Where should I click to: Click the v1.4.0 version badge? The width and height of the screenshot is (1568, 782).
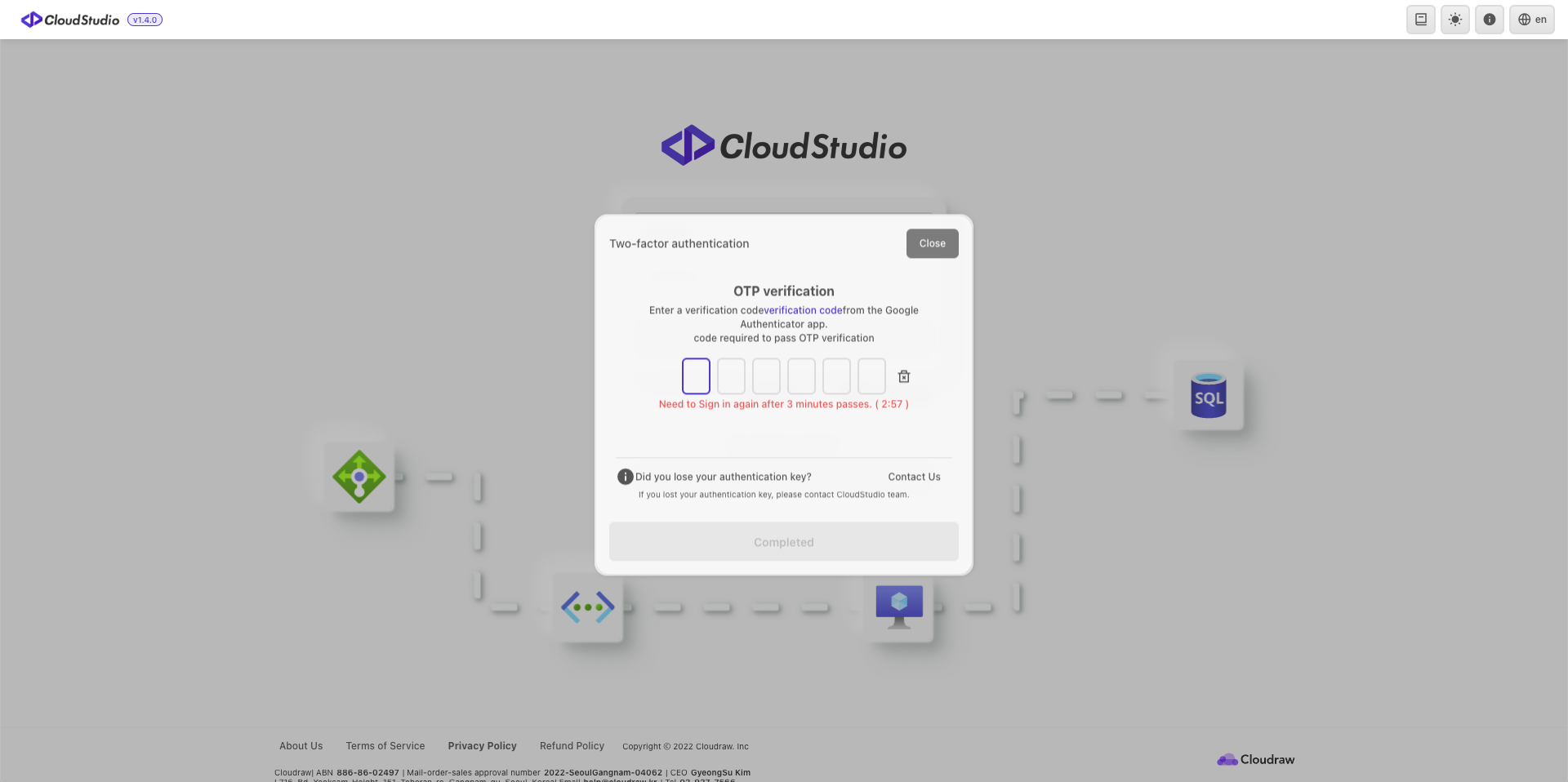pos(145,20)
